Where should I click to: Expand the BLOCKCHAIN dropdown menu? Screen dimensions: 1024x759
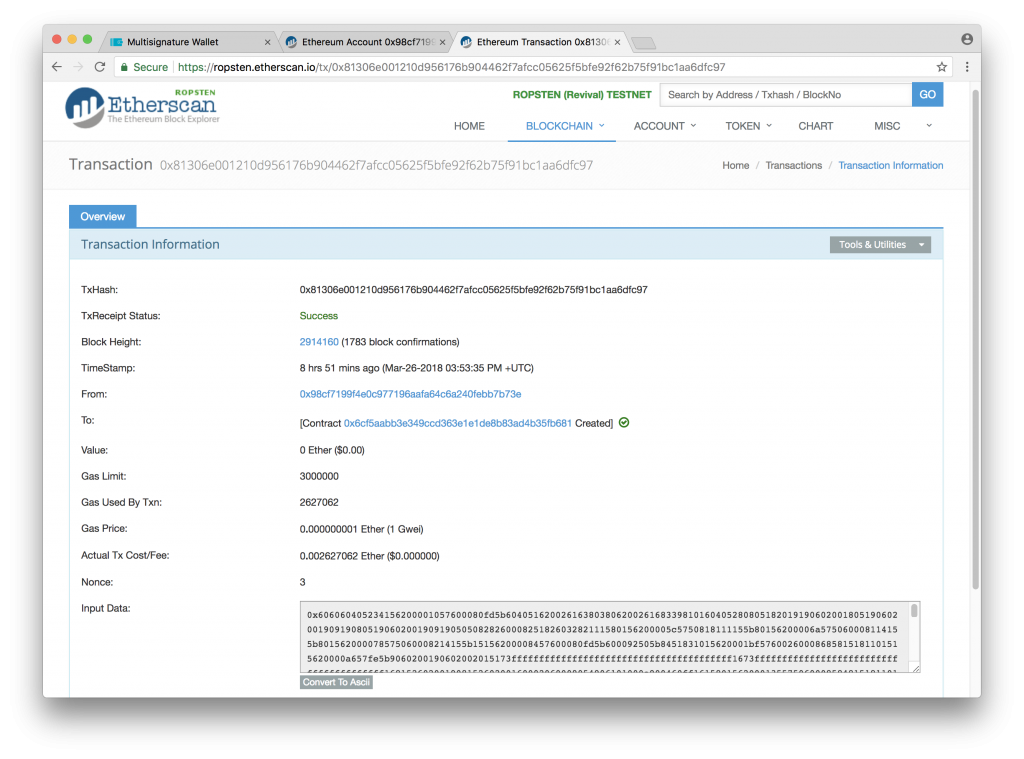coord(565,126)
